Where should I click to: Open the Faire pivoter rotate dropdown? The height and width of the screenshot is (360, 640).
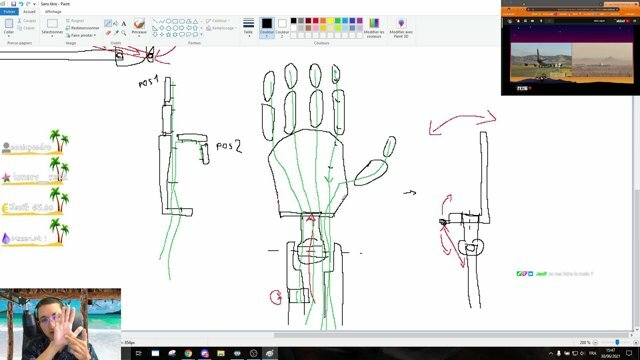tap(81, 36)
